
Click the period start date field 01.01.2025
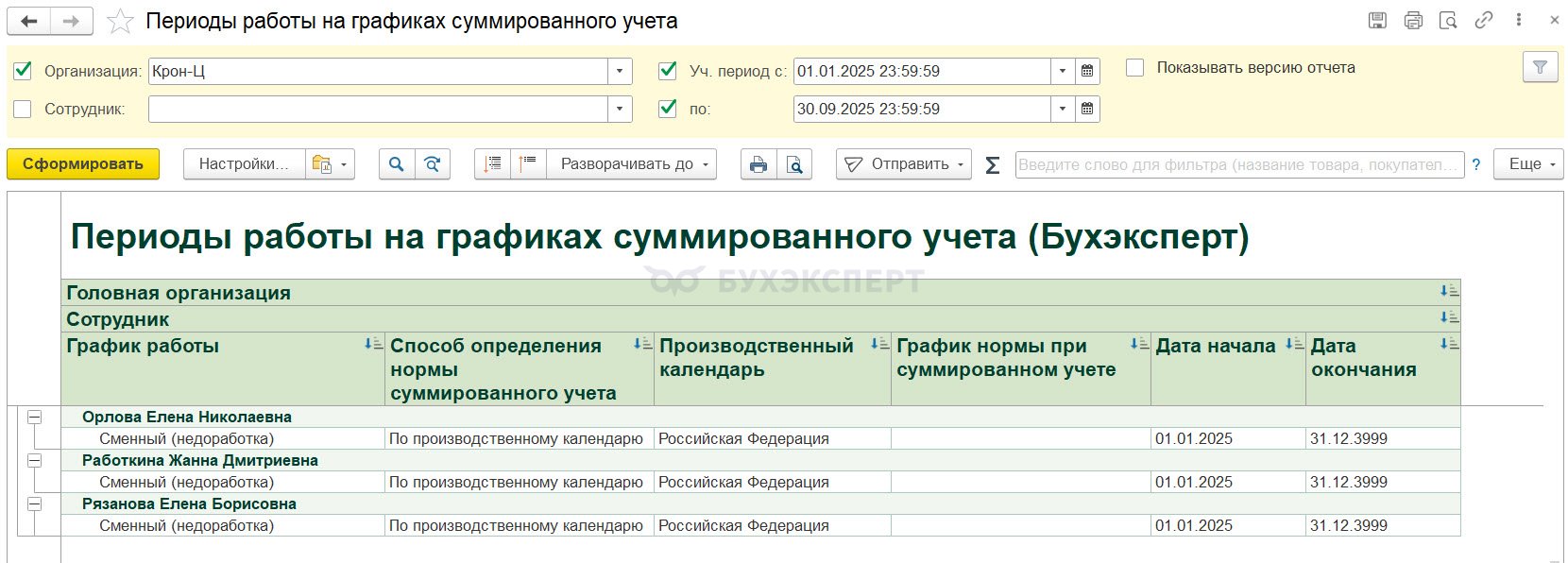922,71
